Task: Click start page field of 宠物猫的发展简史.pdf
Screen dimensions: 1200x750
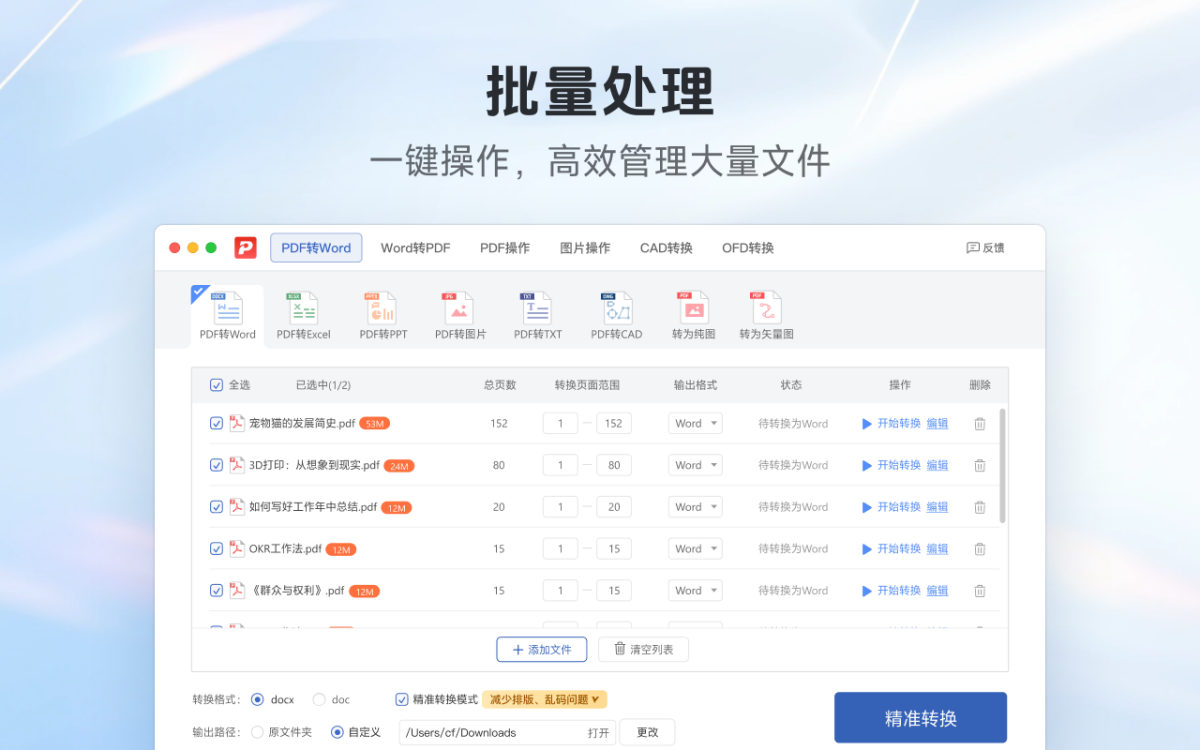Action: pos(560,424)
